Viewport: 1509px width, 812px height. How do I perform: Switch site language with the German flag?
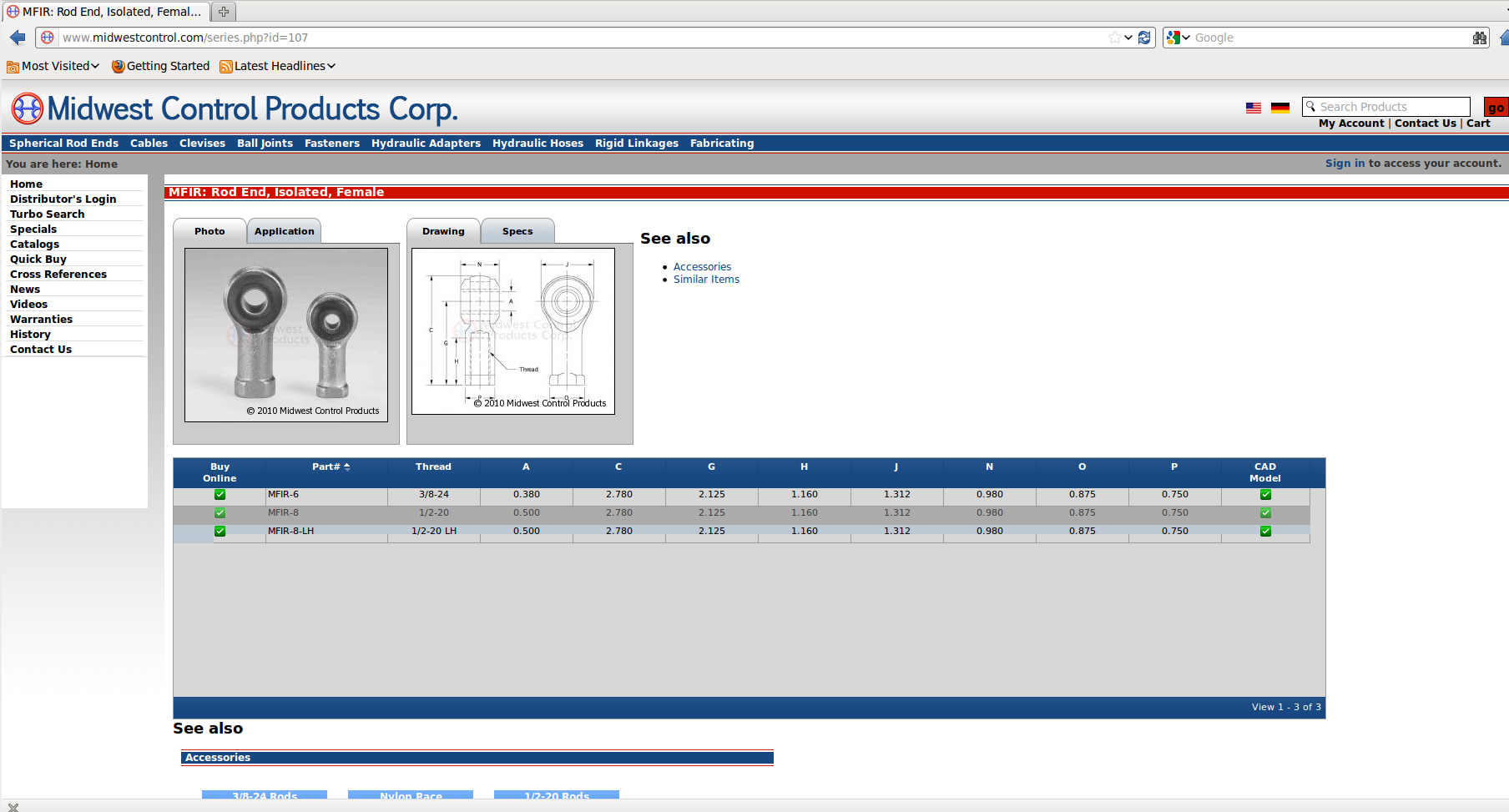(x=1280, y=108)
